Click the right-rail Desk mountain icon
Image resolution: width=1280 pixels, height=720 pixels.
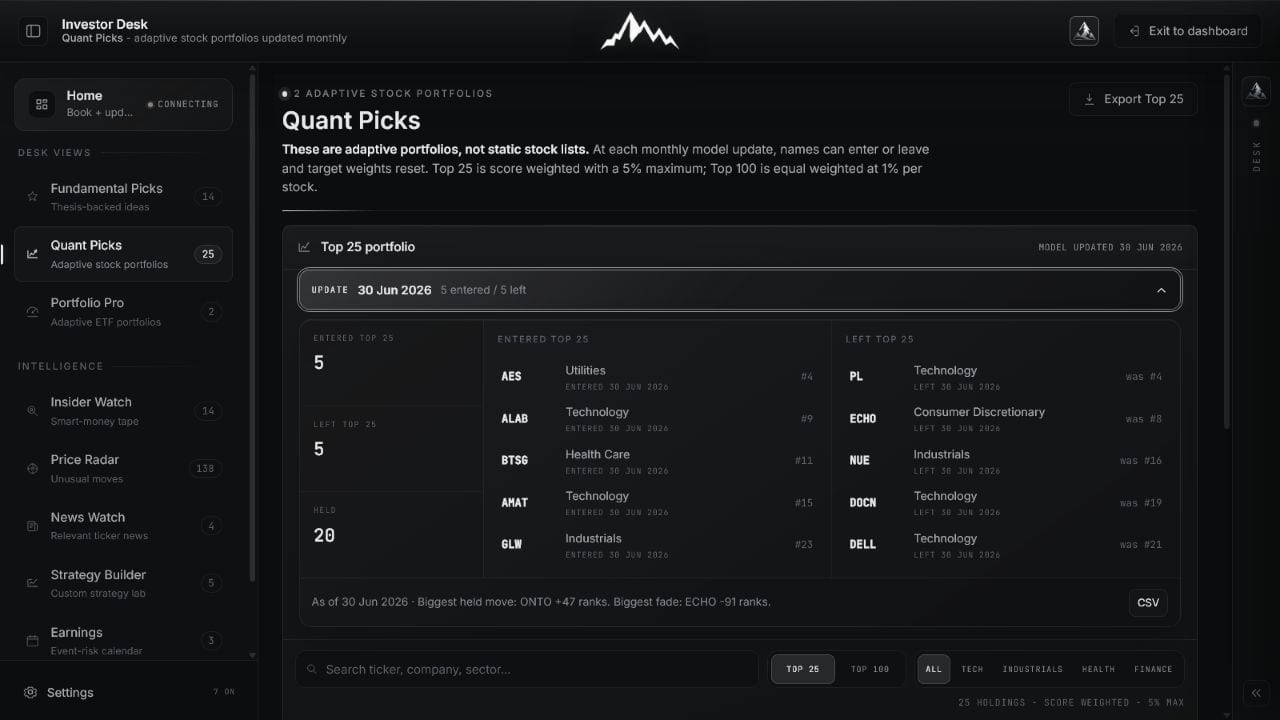coord(1256,91)
